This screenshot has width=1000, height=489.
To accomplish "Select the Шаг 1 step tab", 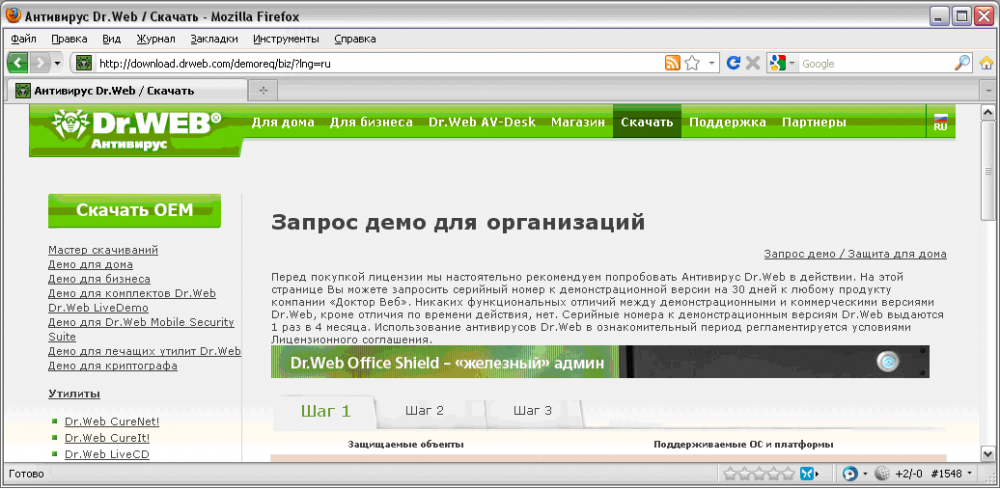I will point(326,411).
